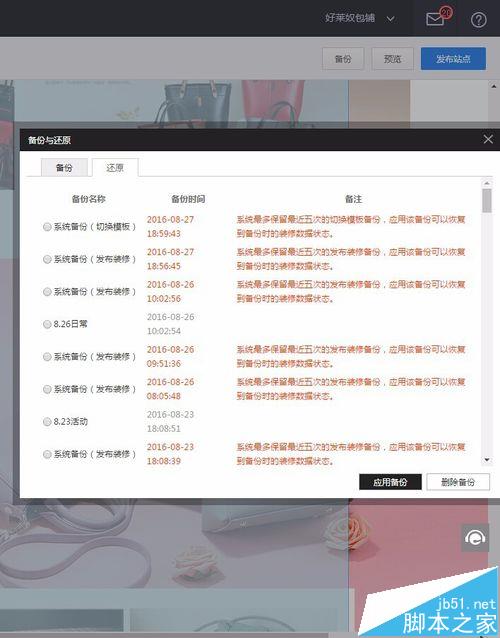Click the page scrollbar up arrow
500x638 pixels.
pyautogui.click(x=494, y=86)
